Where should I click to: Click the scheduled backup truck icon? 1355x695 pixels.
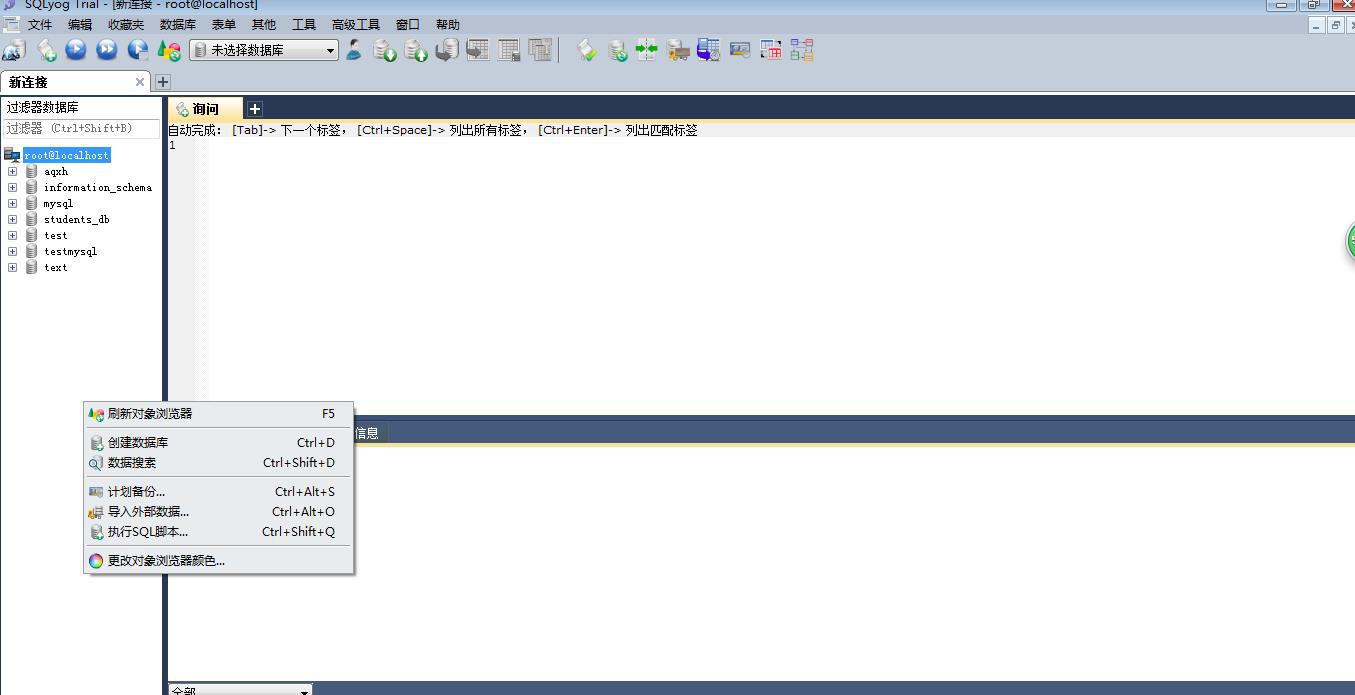678,50
